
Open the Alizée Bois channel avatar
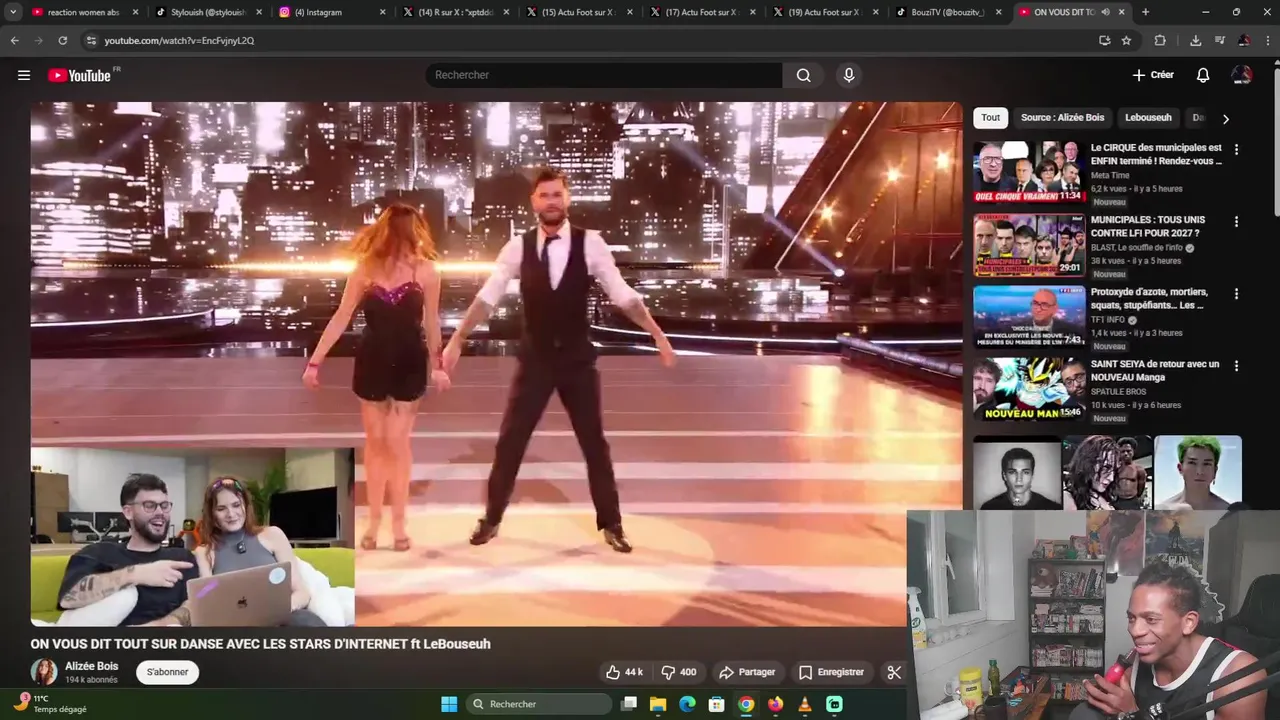44,672
